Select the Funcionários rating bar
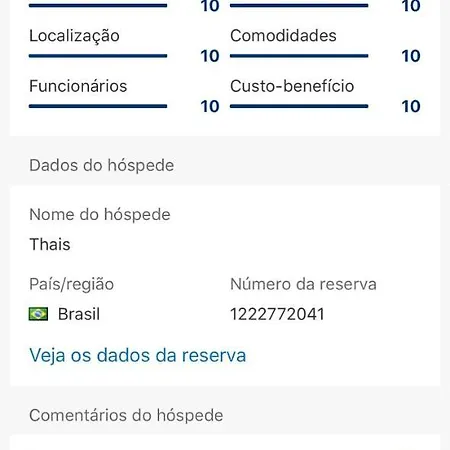 98,106
